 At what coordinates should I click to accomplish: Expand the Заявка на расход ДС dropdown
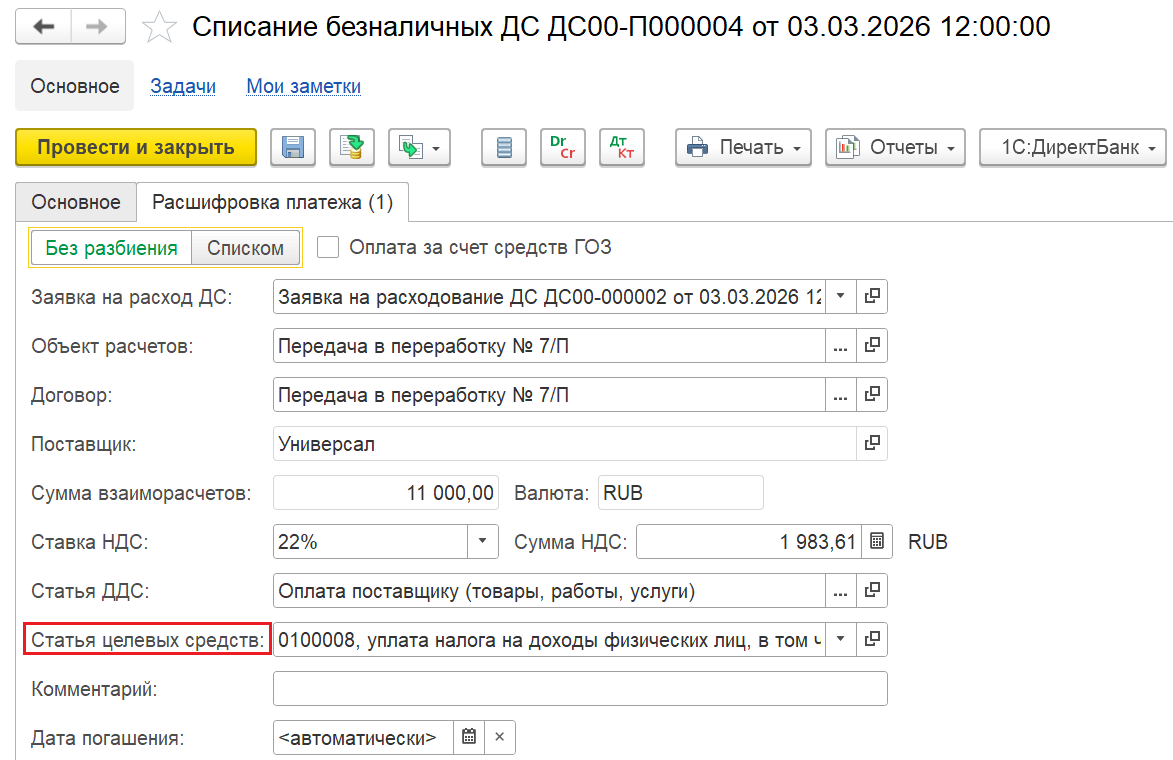[x=841, y=297]
